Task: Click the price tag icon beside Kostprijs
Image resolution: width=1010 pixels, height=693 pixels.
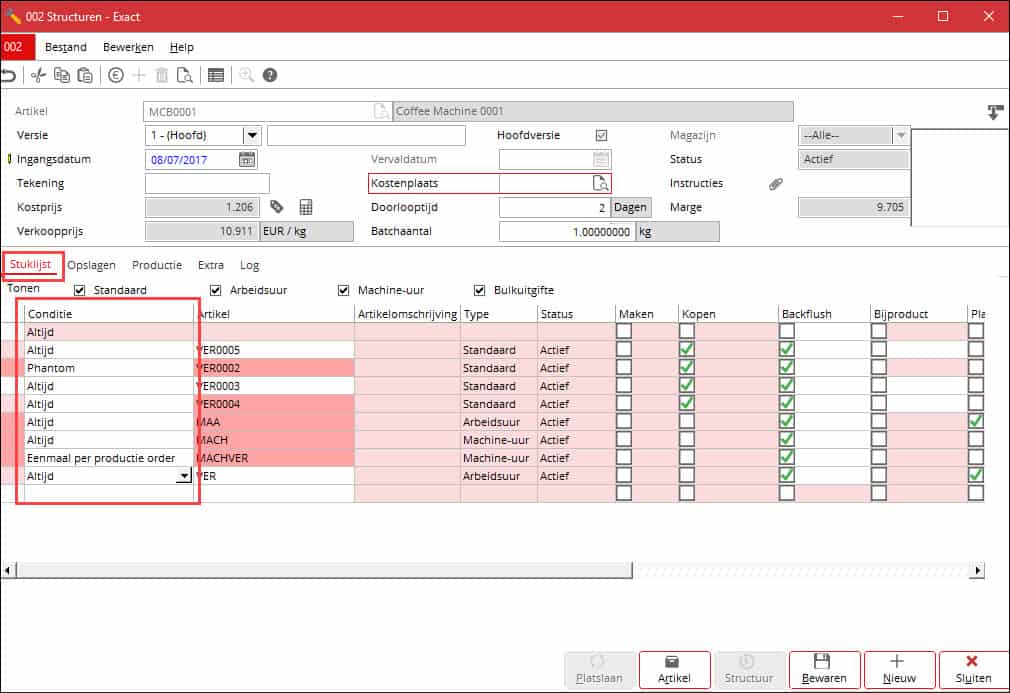Action: [x=276, y=207]
